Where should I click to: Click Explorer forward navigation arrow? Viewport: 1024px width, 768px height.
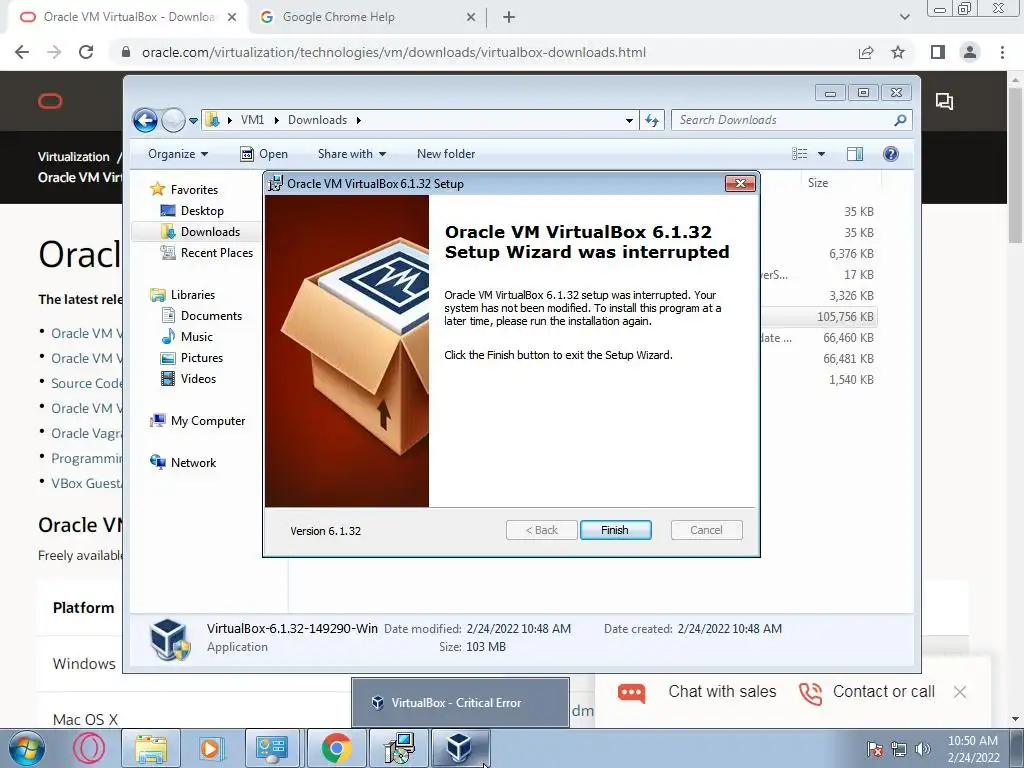coord(173,120)
